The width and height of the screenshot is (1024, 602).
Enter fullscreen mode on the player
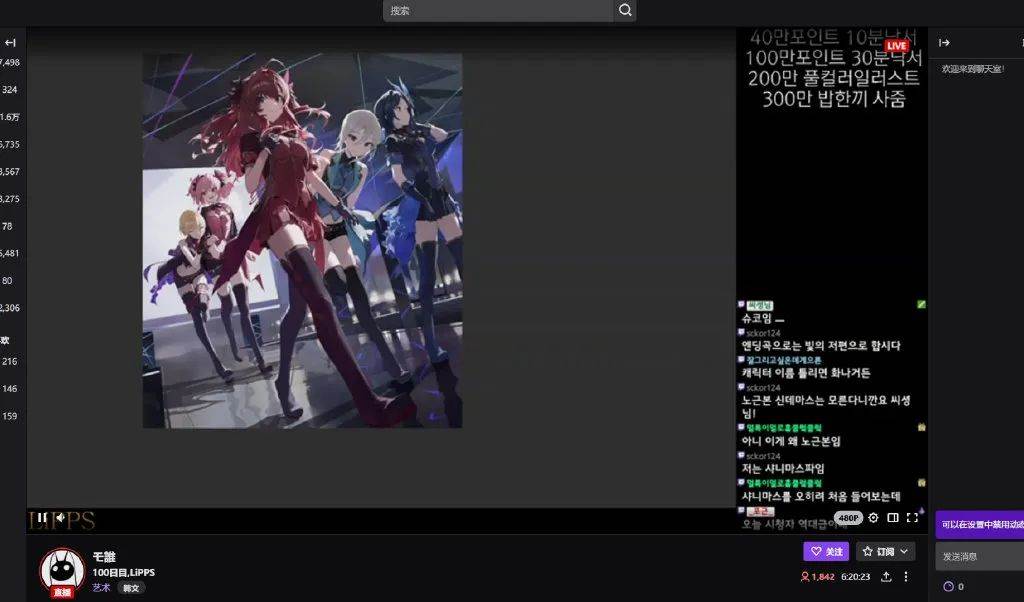pos(912,518)
